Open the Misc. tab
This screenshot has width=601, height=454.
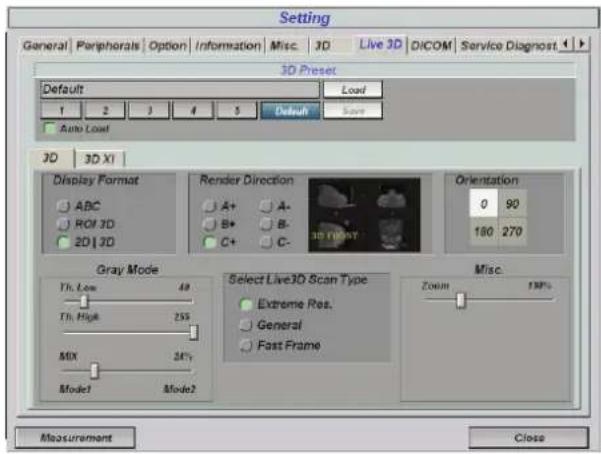284,46
